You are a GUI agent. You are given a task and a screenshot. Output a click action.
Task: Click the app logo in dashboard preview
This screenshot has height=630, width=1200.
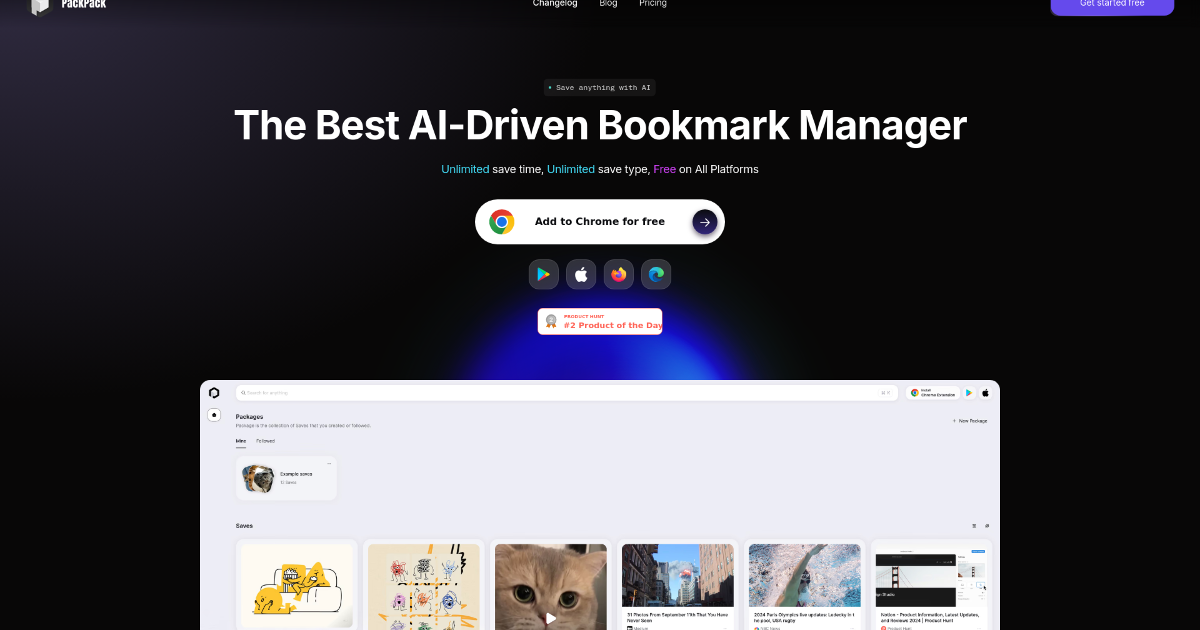click(x=214, y=393)
